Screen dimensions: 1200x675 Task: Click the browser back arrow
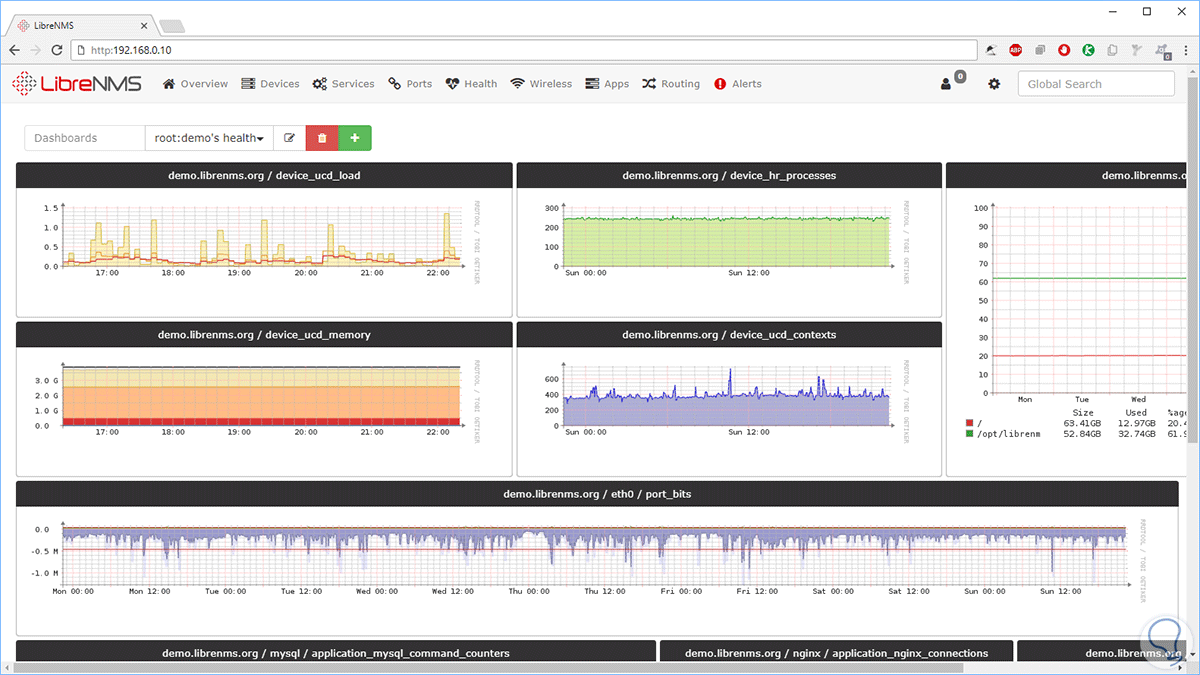[15, 50]
